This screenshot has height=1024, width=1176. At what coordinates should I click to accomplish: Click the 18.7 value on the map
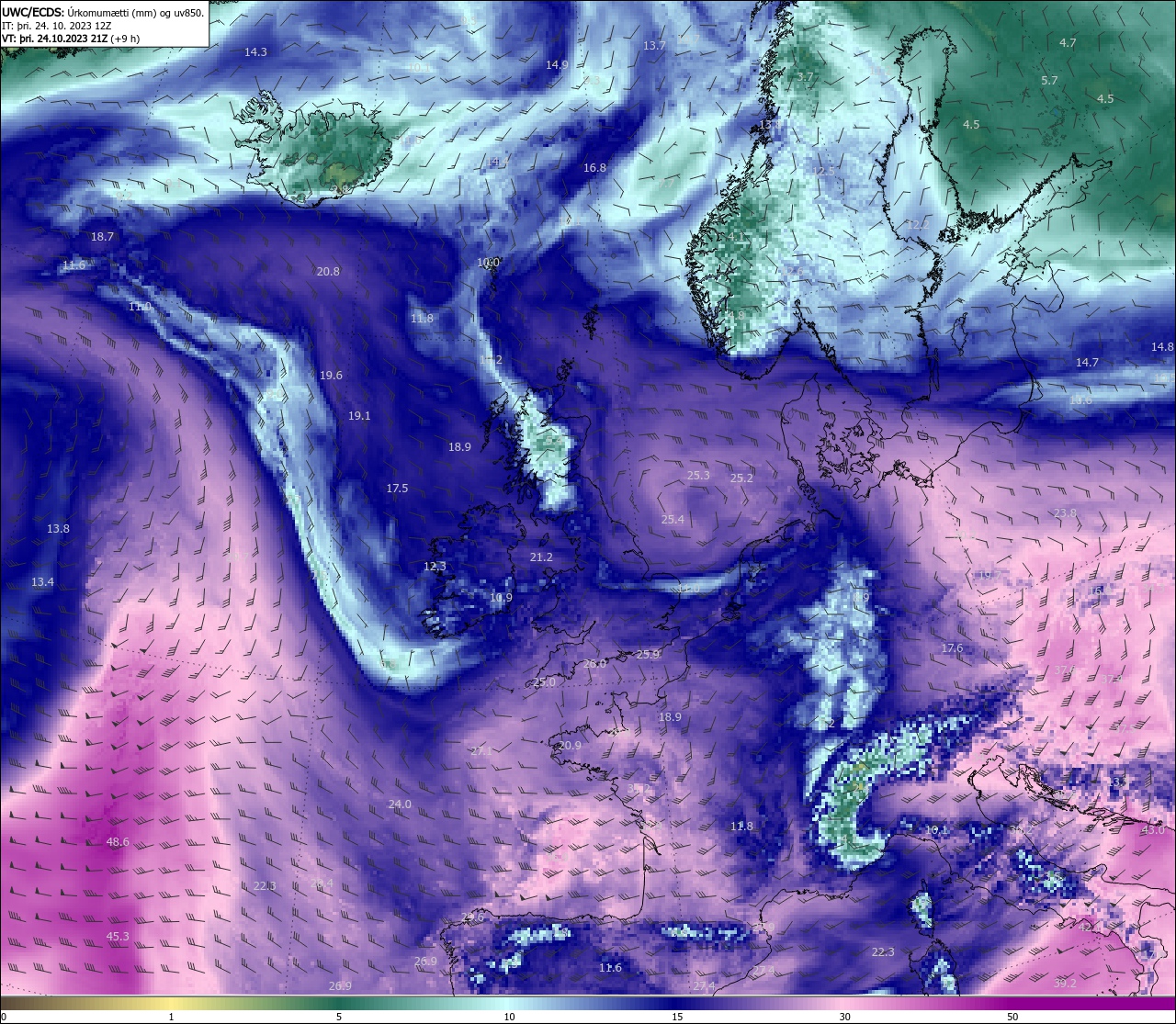click(x=102, y=237)
